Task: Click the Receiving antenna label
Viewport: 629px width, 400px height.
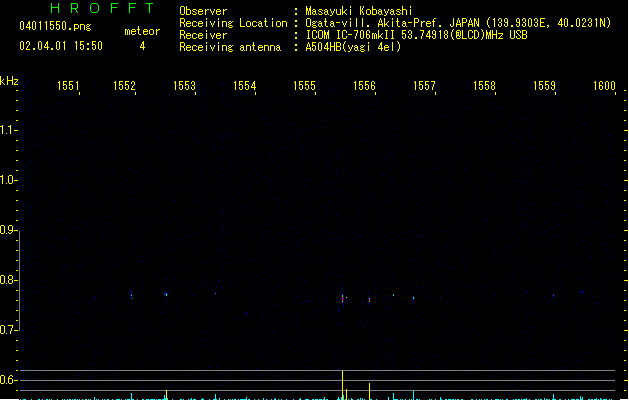Action: 230,47
